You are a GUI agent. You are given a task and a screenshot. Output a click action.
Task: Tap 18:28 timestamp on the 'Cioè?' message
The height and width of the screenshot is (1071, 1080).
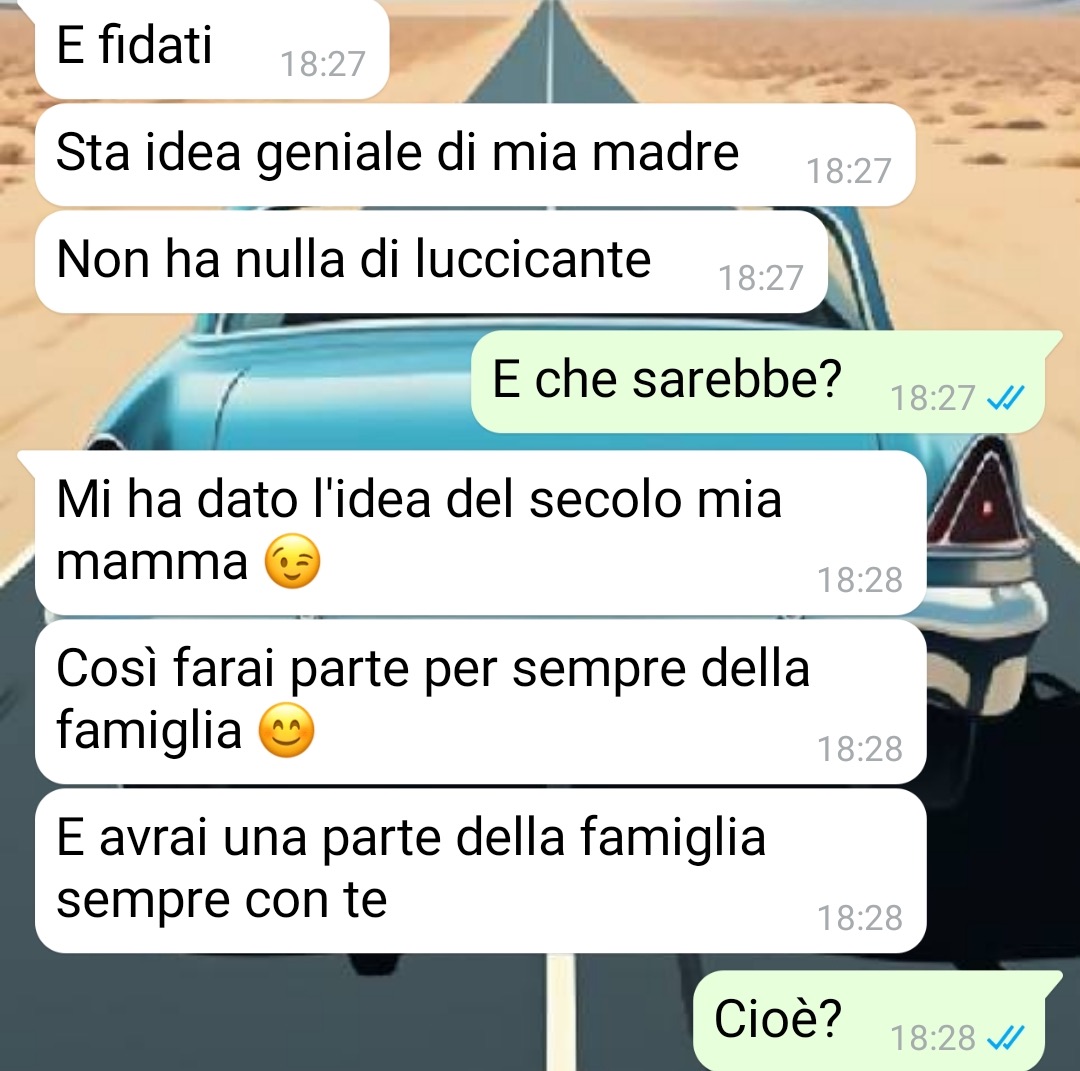(x=933, y=1038)
